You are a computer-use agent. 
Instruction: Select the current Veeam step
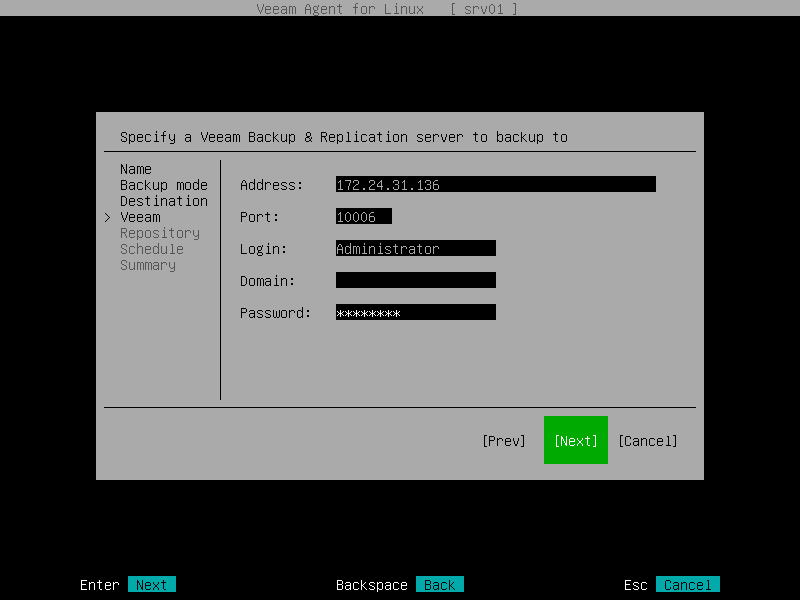(x=139, y=217)
